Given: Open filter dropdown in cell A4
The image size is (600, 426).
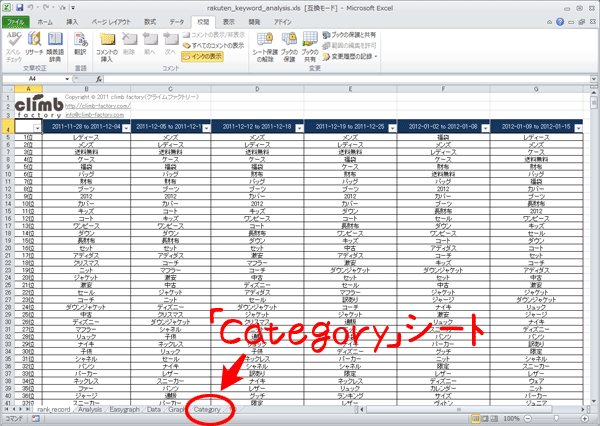Looking at the screenshot, I should coord(37,128).
